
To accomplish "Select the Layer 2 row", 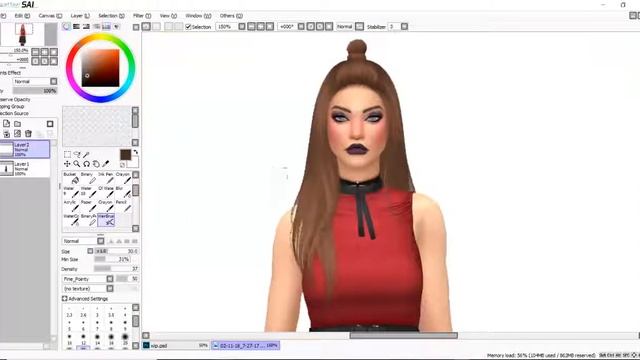I will click(x=25, y=149).
